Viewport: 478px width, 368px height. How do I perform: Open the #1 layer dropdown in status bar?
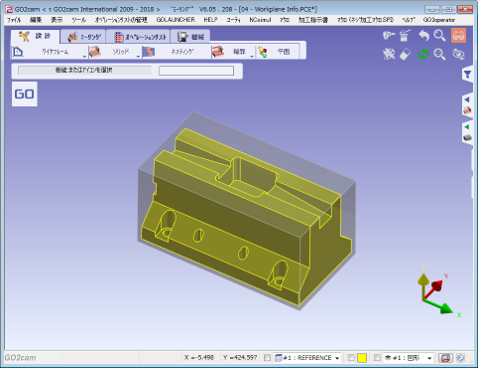[408, 358]
